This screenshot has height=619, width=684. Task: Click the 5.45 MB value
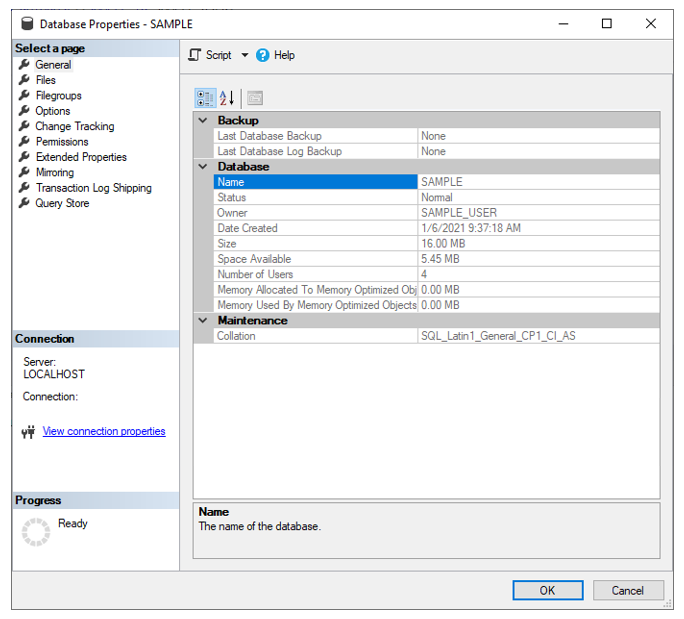pyautogui.click(x=440, y=259)
